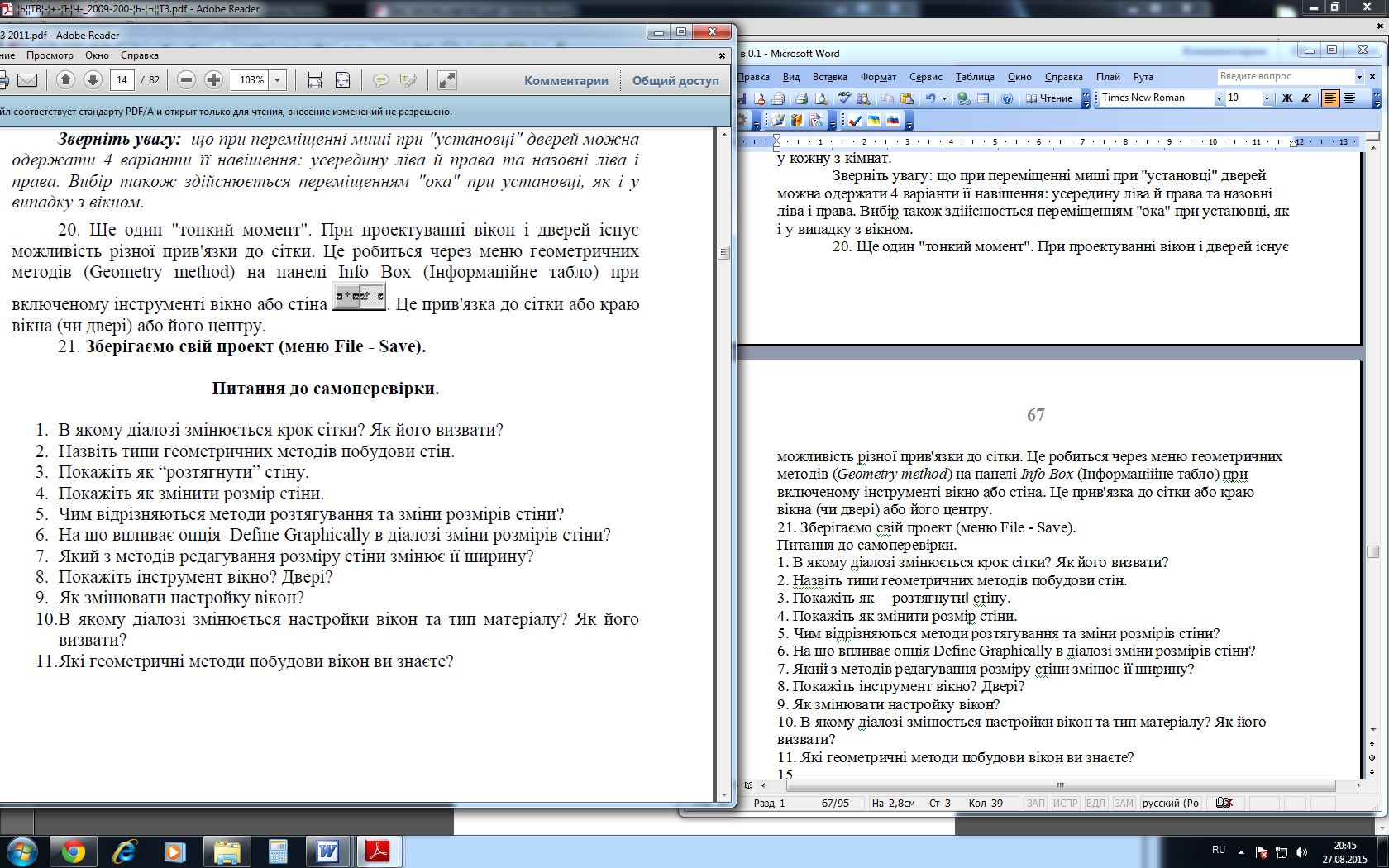Click the fit width icon in Adobe Reader
The width and height of the screenshot is (1389, 868).
(x=314, y=80)
